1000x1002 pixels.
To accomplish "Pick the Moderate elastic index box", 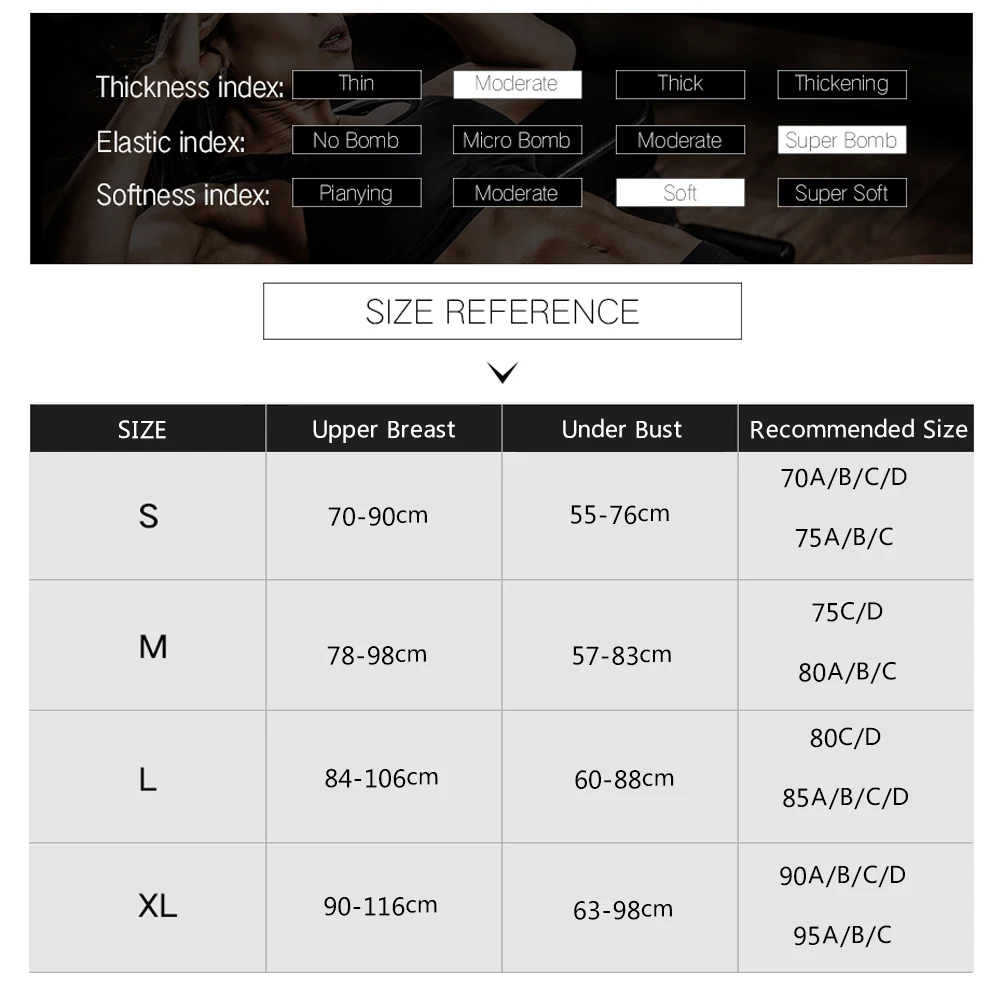I will coord(680,140).
